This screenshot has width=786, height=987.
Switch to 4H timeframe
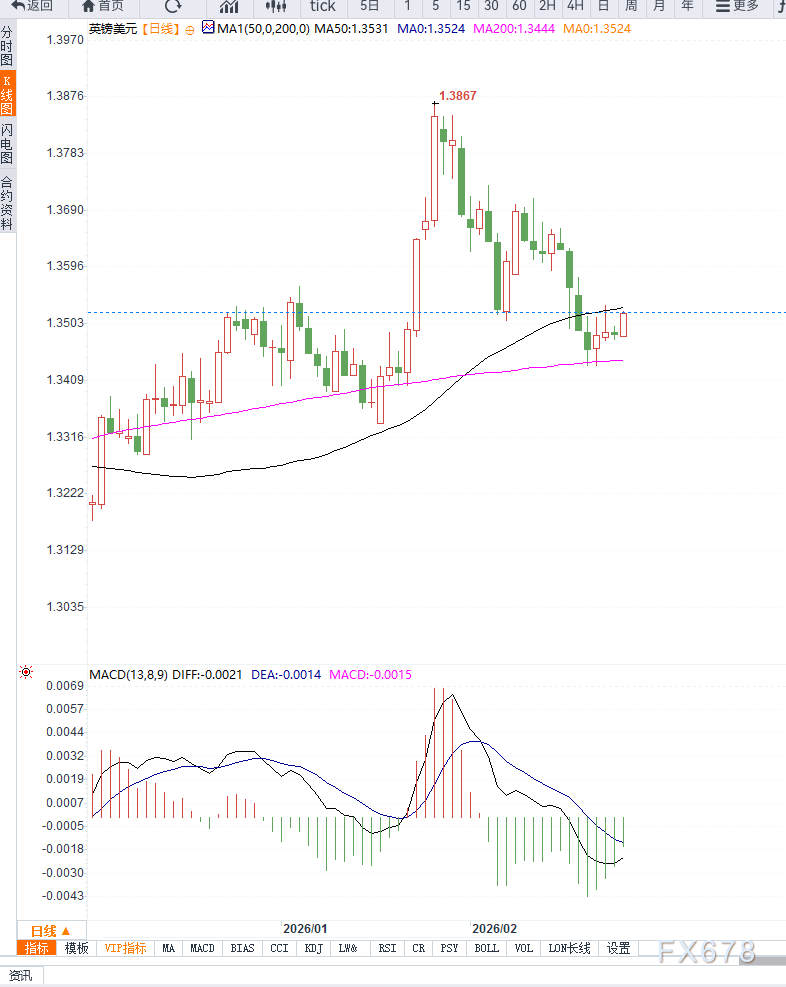[575, 6]
